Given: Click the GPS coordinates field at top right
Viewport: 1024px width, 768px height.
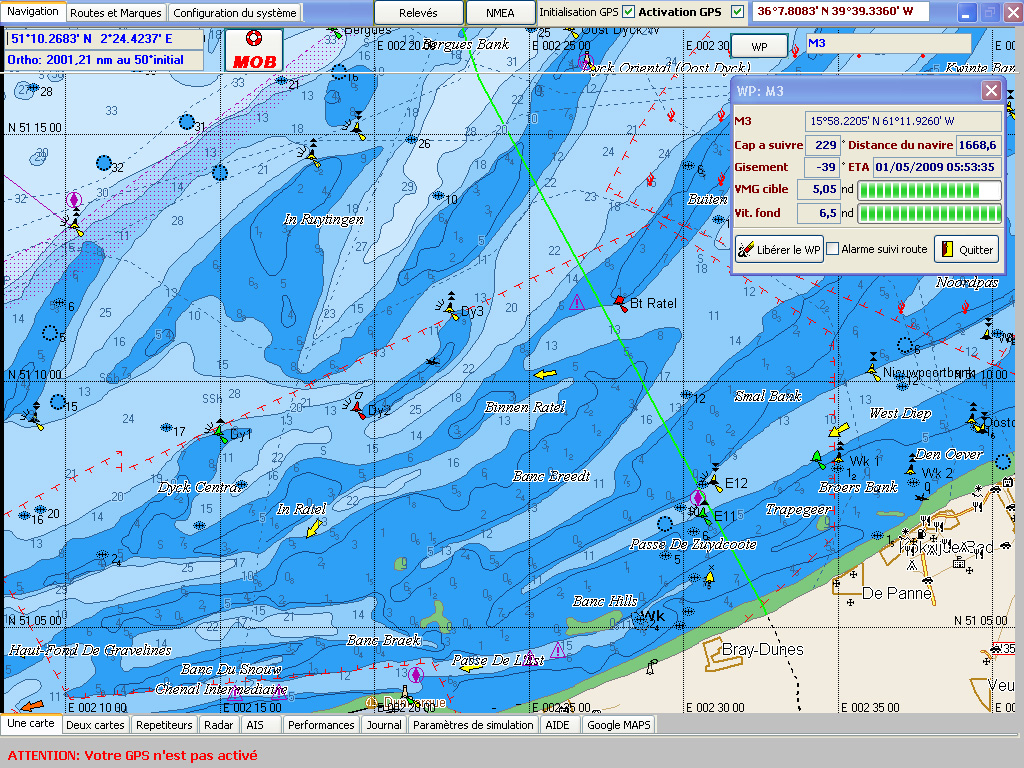Looking at the screenshot, I should click(x=840, y=12).
